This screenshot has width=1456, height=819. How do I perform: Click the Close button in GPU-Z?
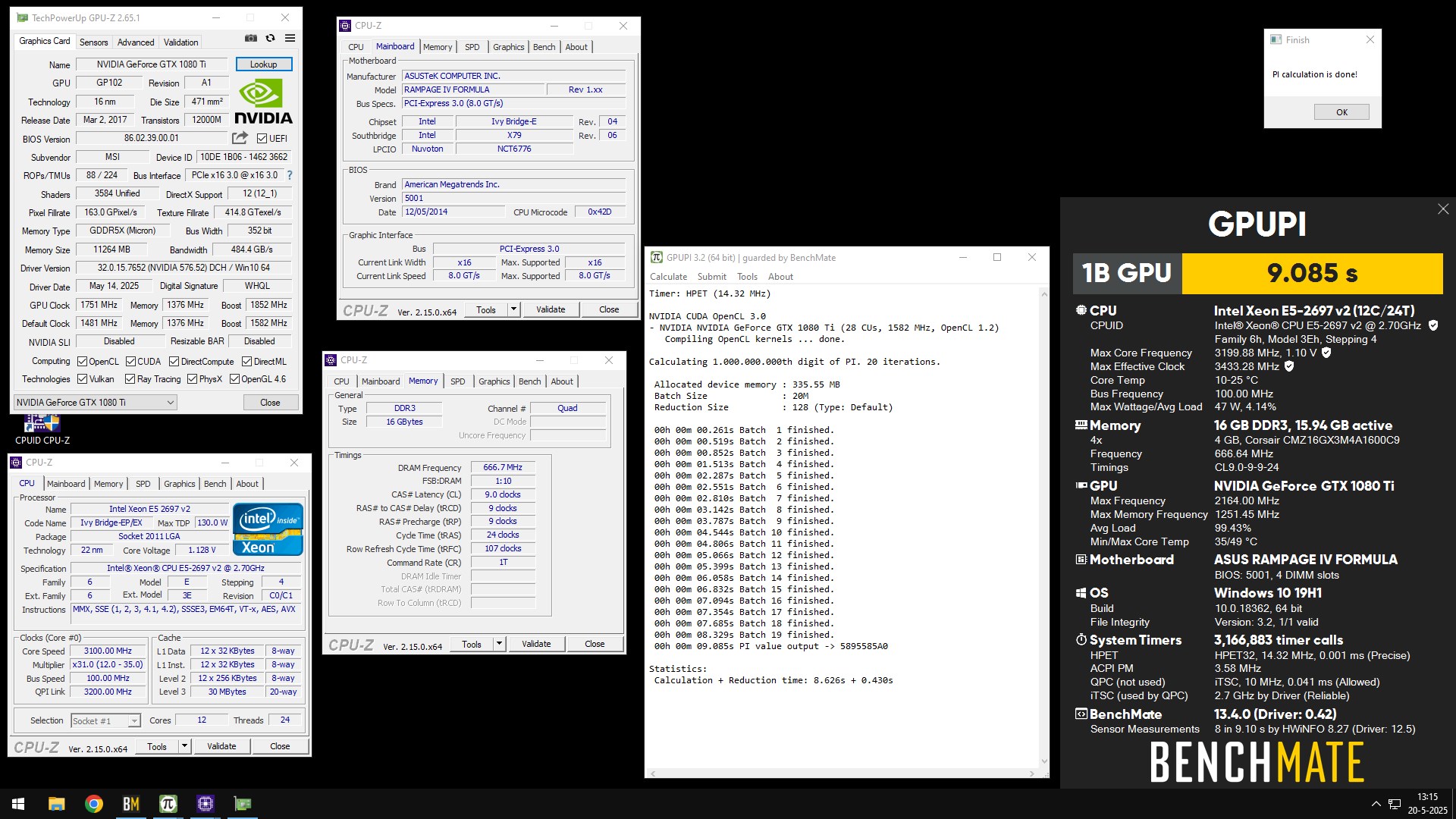(x=270, y=403)
